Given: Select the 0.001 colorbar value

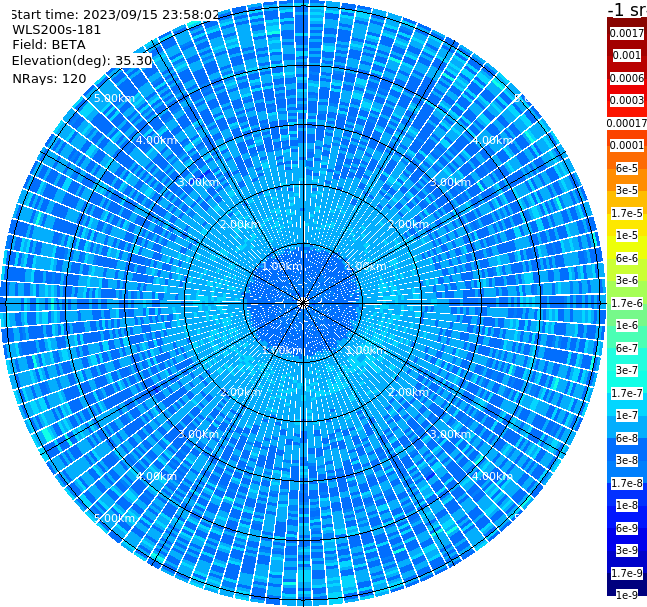Looking at the screenshot, I should [x=627, y=55].
